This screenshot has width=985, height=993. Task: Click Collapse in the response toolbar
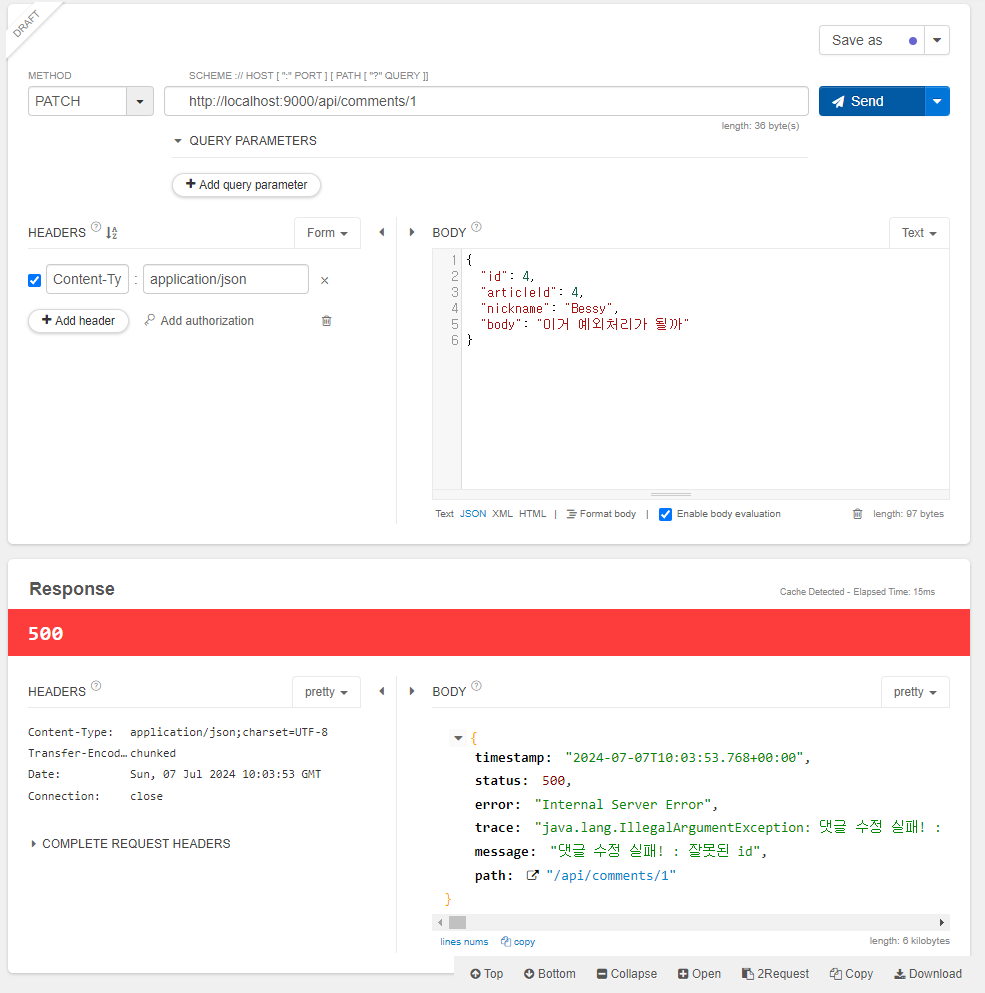coord(627,974)
